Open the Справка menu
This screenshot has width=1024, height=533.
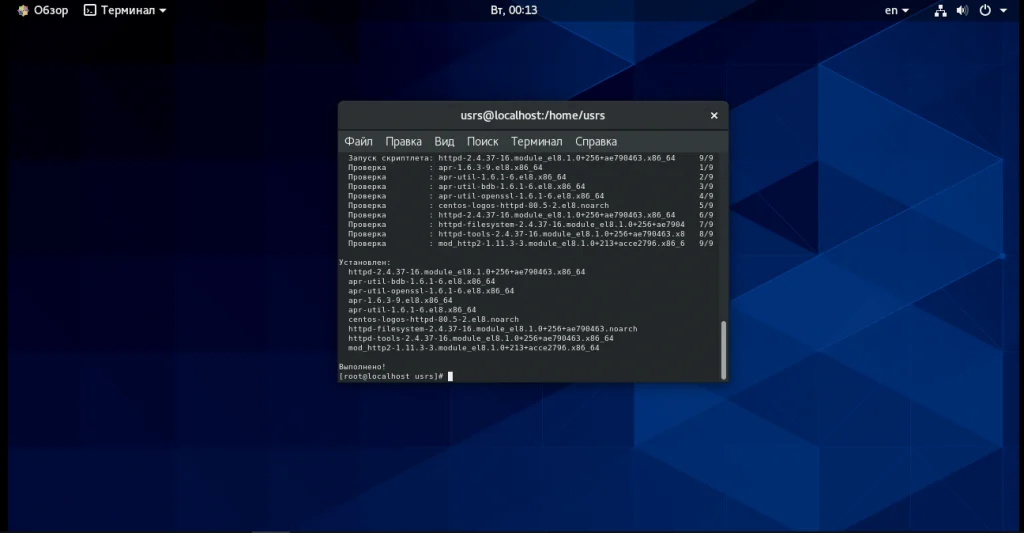click(596, 141)
